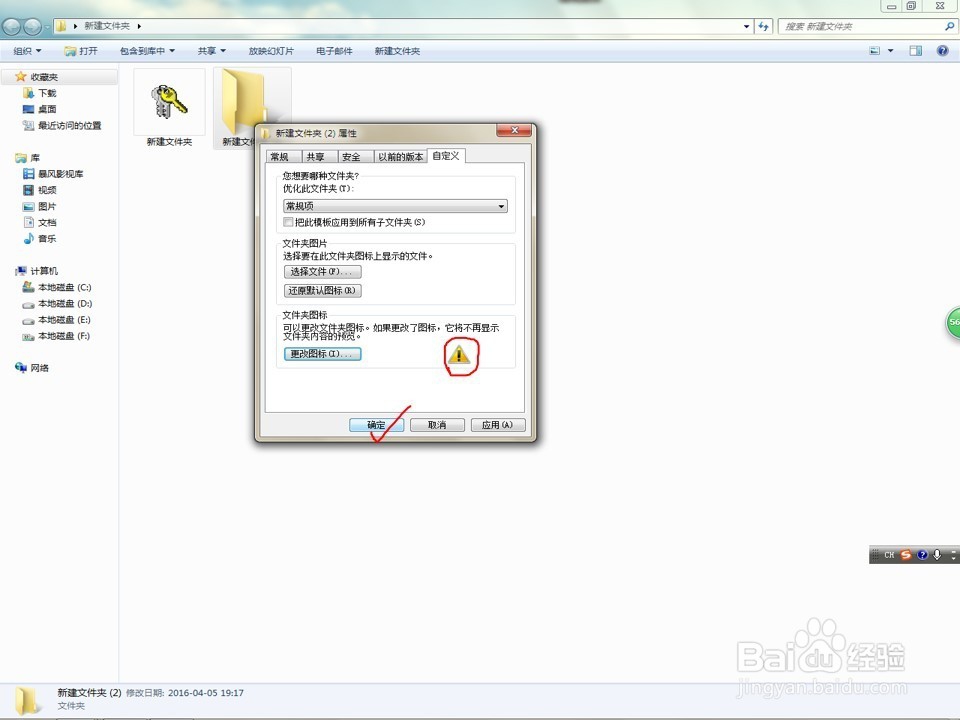Switch to the 安全 tab
Screen dimensions: 960x720
click(351, 157)
